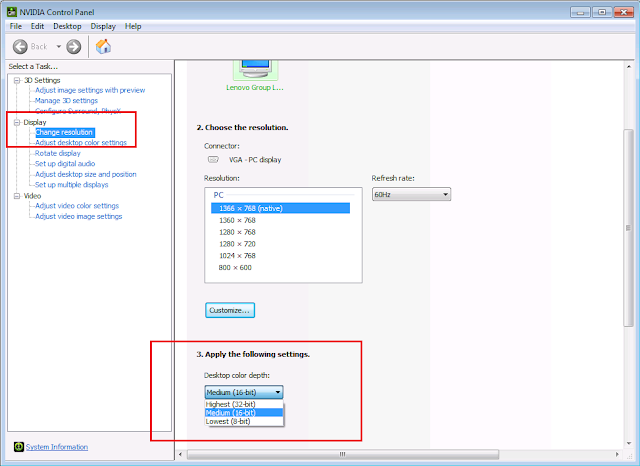This screenshot has height=466, width=640.
Task: Open Set up multiple displays
Action: pyautogui.click(x=71, y=185)
